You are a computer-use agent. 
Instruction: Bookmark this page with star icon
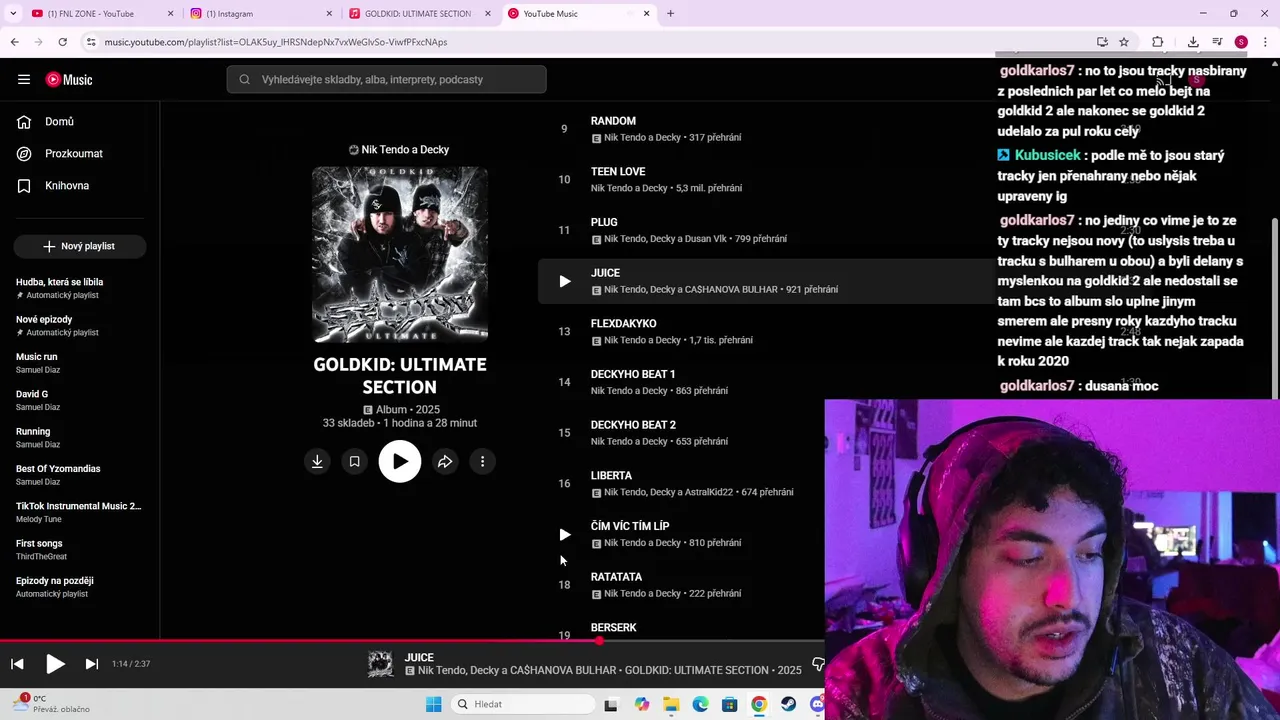[1124, 42]
